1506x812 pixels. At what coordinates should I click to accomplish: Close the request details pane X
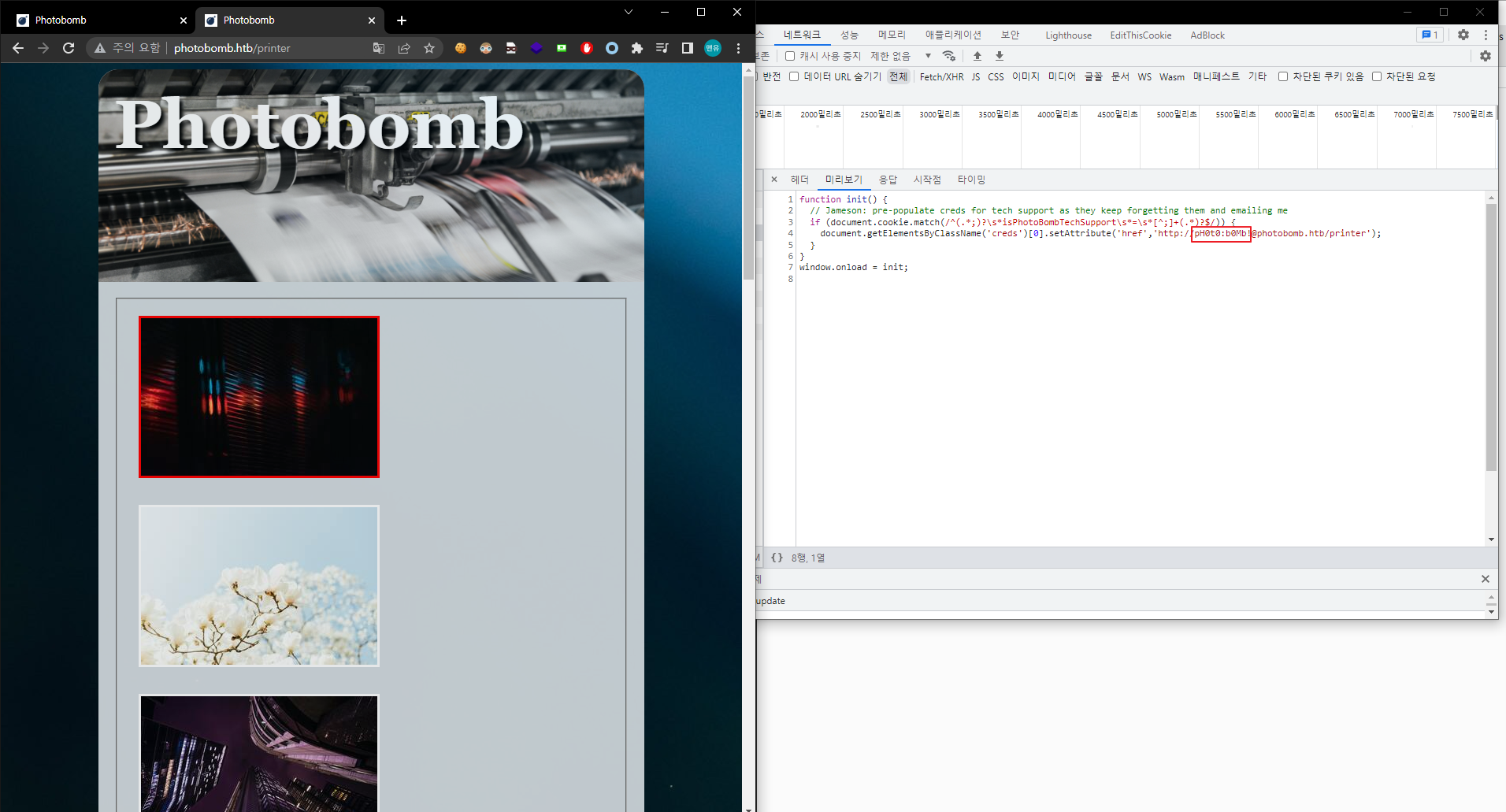[x=774, y=180]
